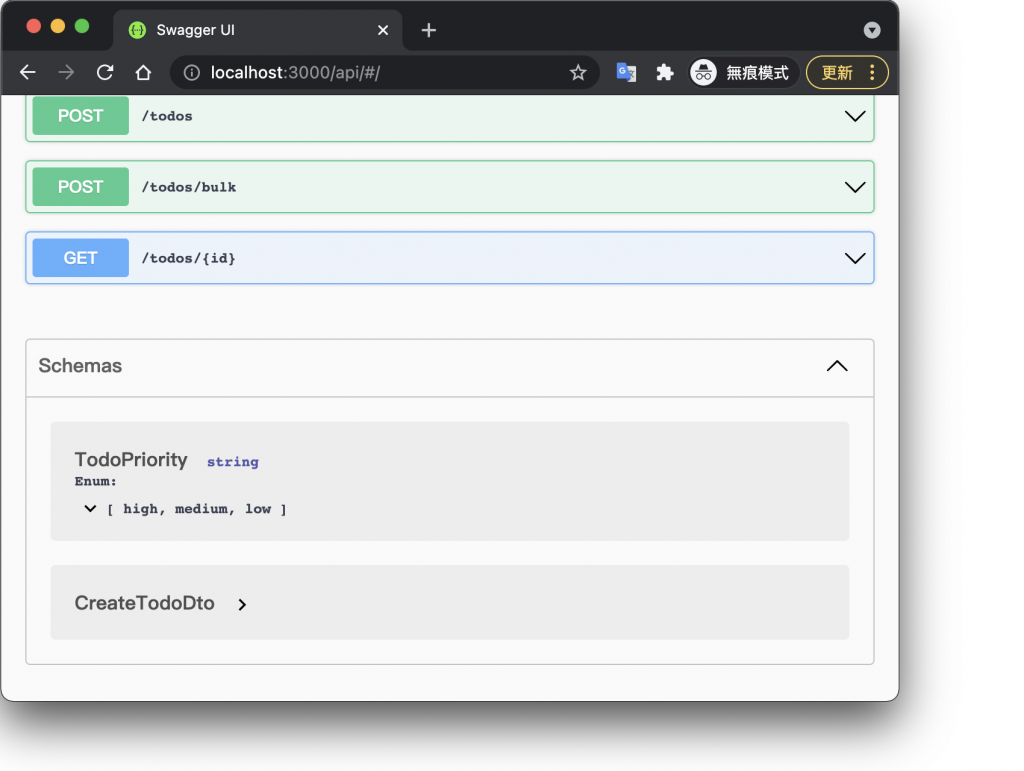Expand the GET /todos/{id} endpoint chevron
This screenshot has height=771, width=1024.
pos(855,258)
